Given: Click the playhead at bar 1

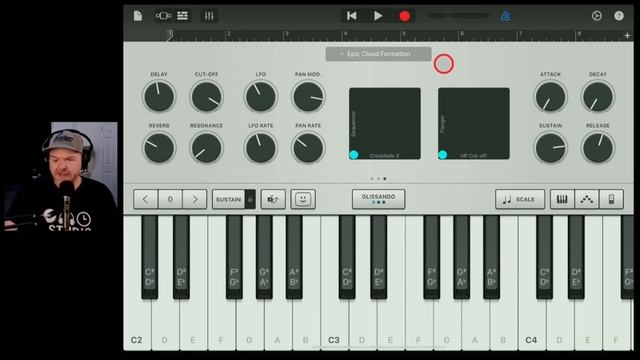Looking at the screenshot, I should (x=170, y=36).
